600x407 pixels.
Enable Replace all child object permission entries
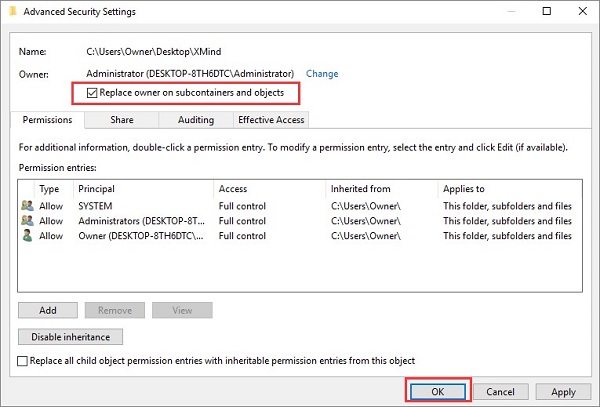coord(24,361)
